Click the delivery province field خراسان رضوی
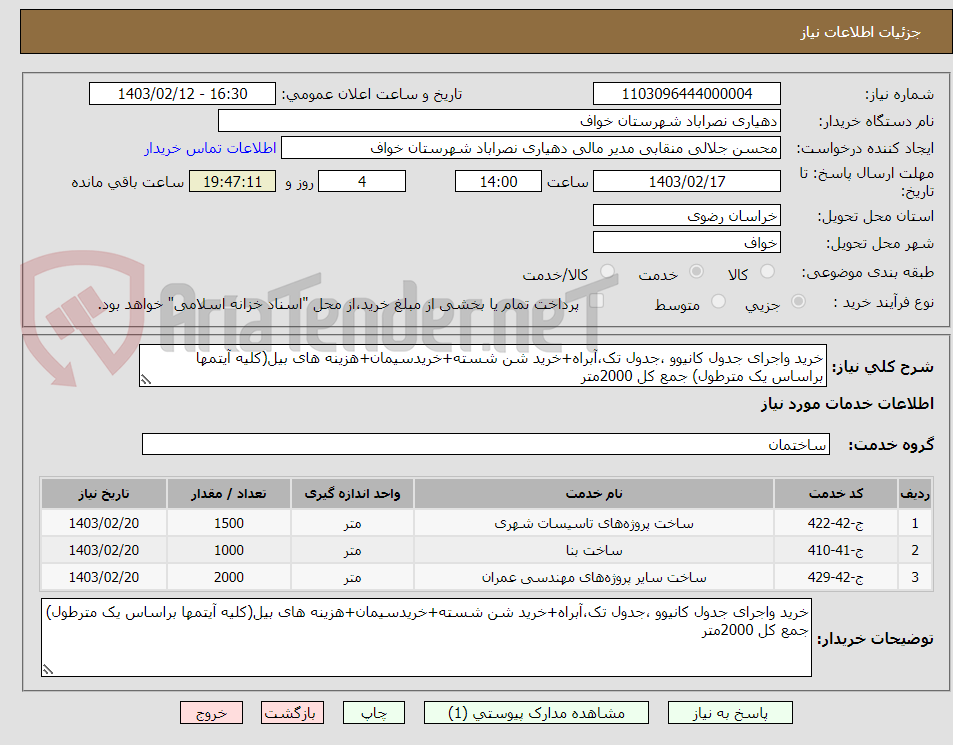 (687, 216)
